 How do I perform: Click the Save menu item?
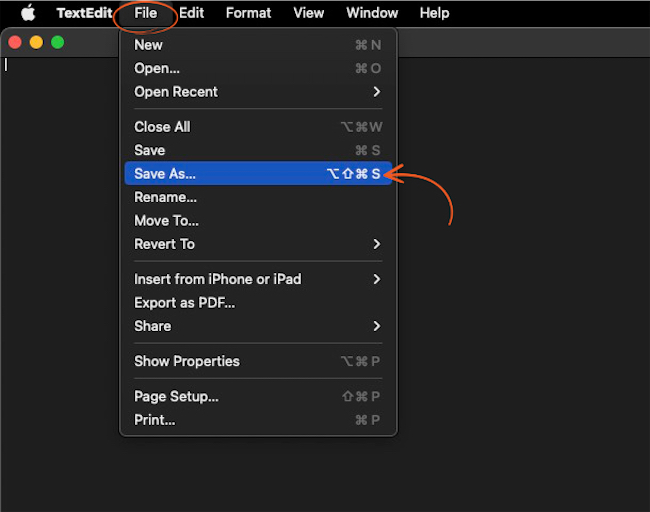(258, 150)
